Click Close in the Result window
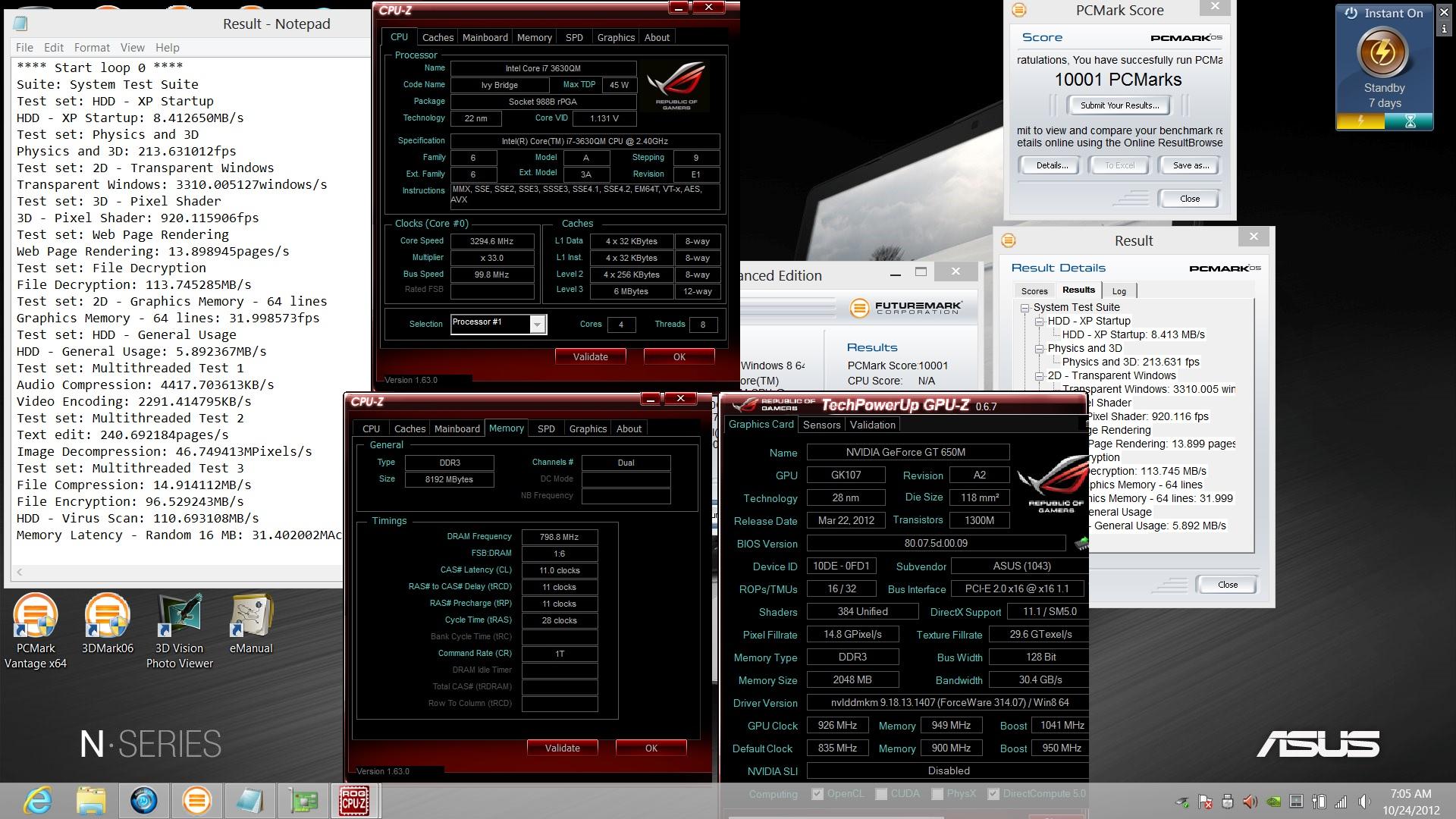The width and height of the screenshot is (1456, 819). coord(1227,585)
